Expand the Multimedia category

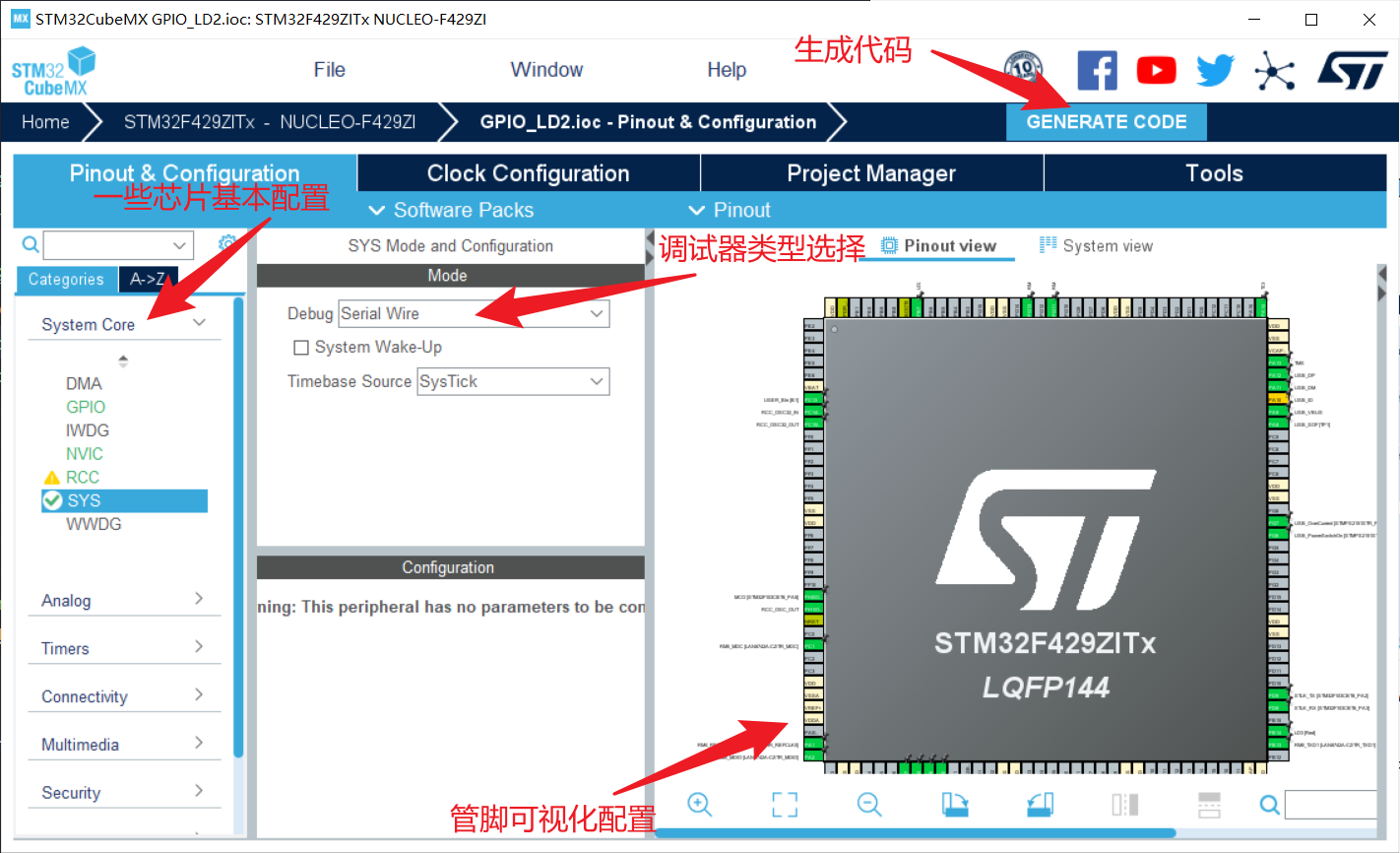pyautogui.click(x=124, y=745)
